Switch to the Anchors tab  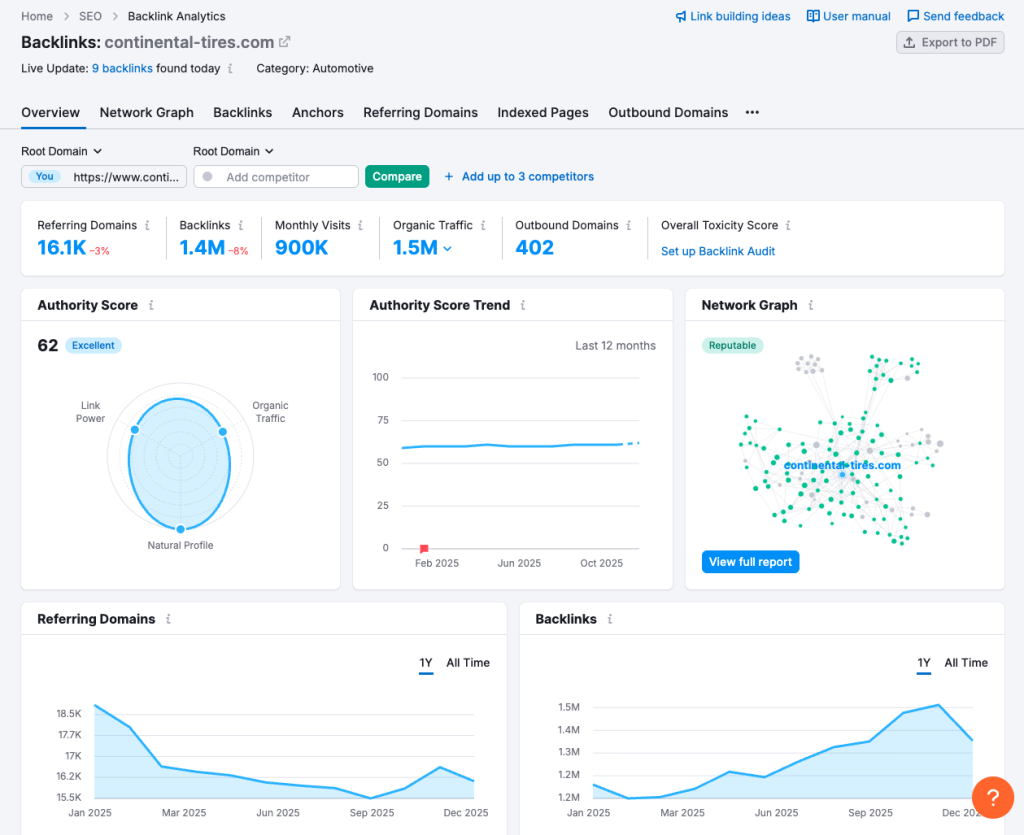tap(317, 113)
